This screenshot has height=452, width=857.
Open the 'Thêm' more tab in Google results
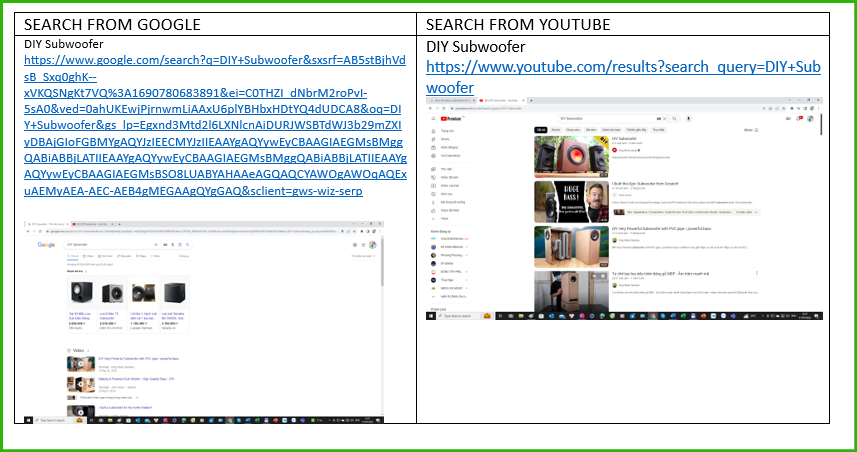click(x=155, y=256)
